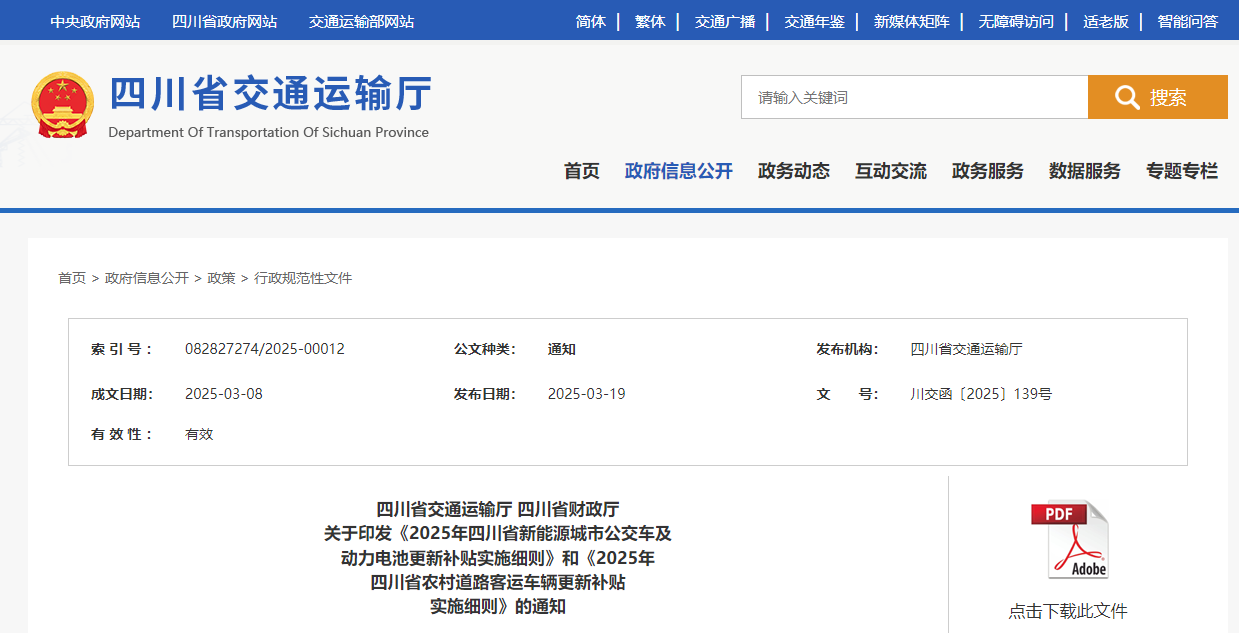Open the 政务动态 navigation item
Viewport: 1239px width, 633px height.
tap(794, 171)
